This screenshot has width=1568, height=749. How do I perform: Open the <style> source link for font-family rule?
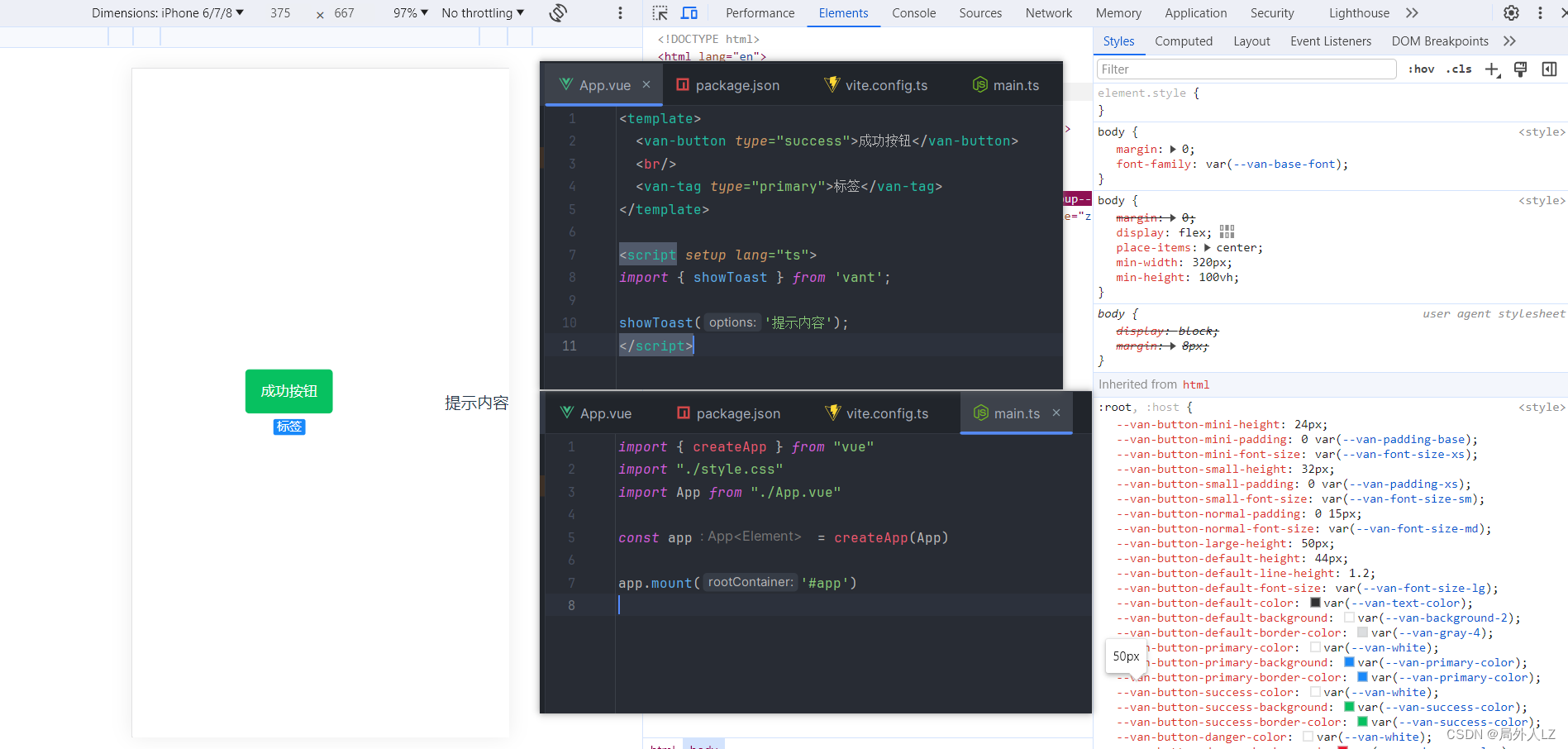coord(1541,132)
